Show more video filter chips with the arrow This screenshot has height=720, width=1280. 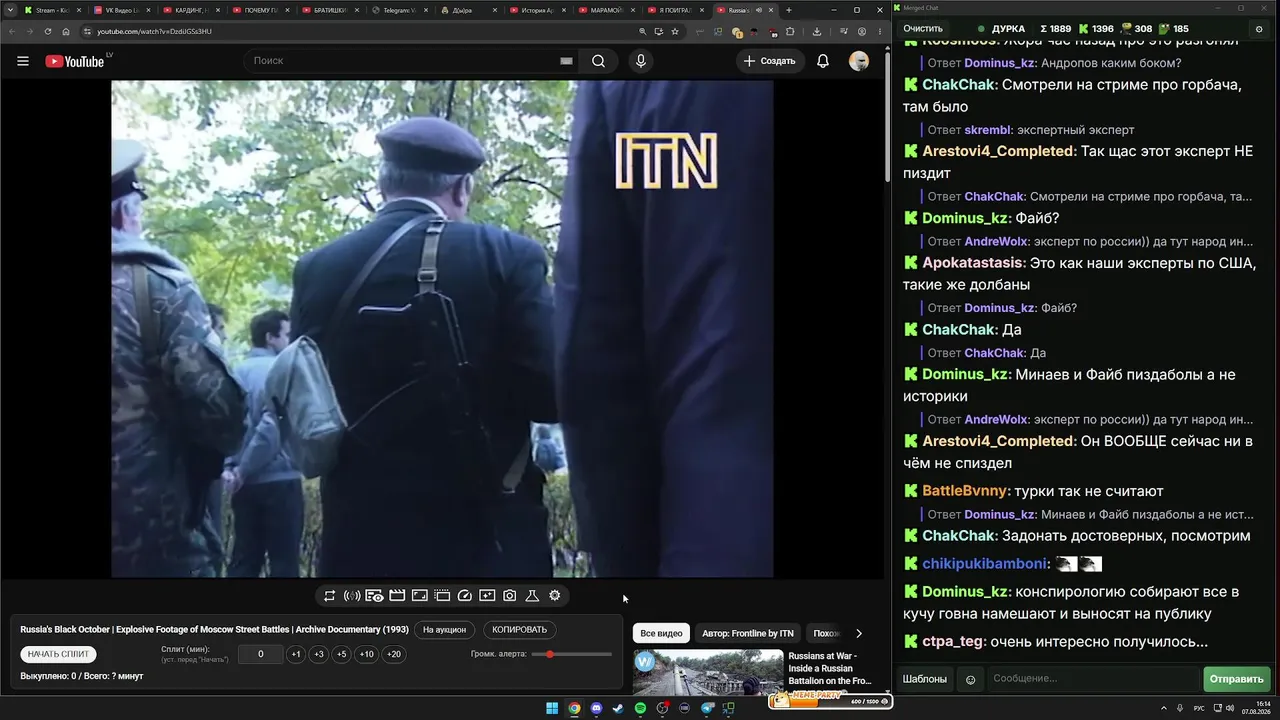coord(859,633)
